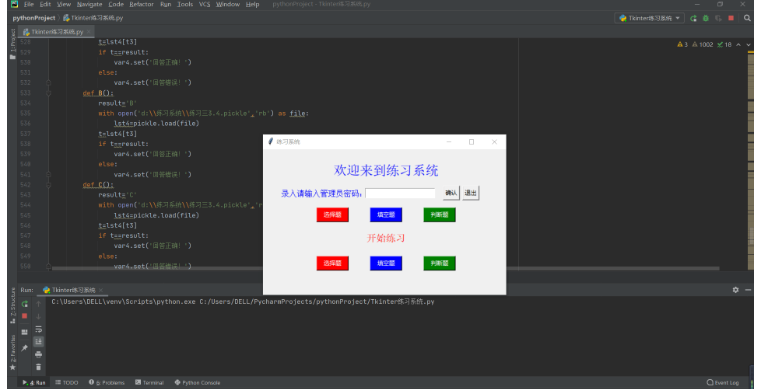The width and height of the screenshot is (757, 389).
Task: Click the Print icon in Run panel
Action: click(x=39, y=354)
